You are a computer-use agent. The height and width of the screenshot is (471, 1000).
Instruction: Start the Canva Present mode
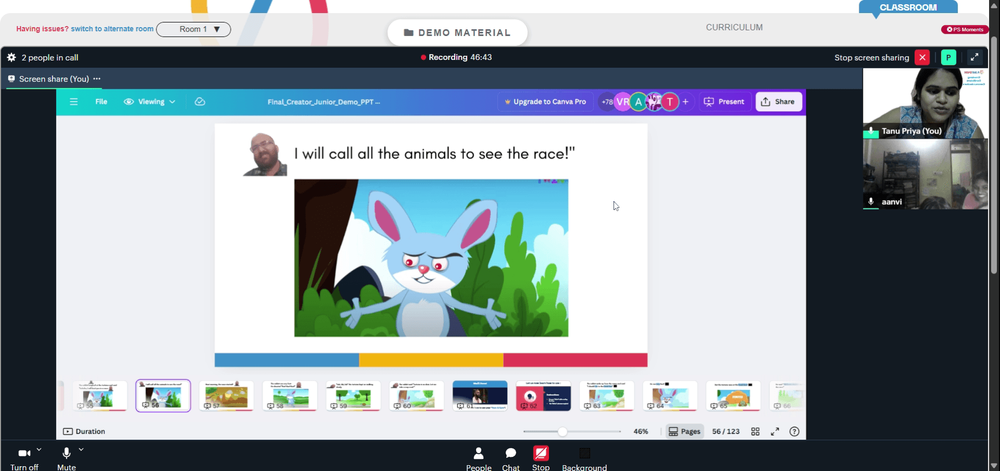coord(724,102)
